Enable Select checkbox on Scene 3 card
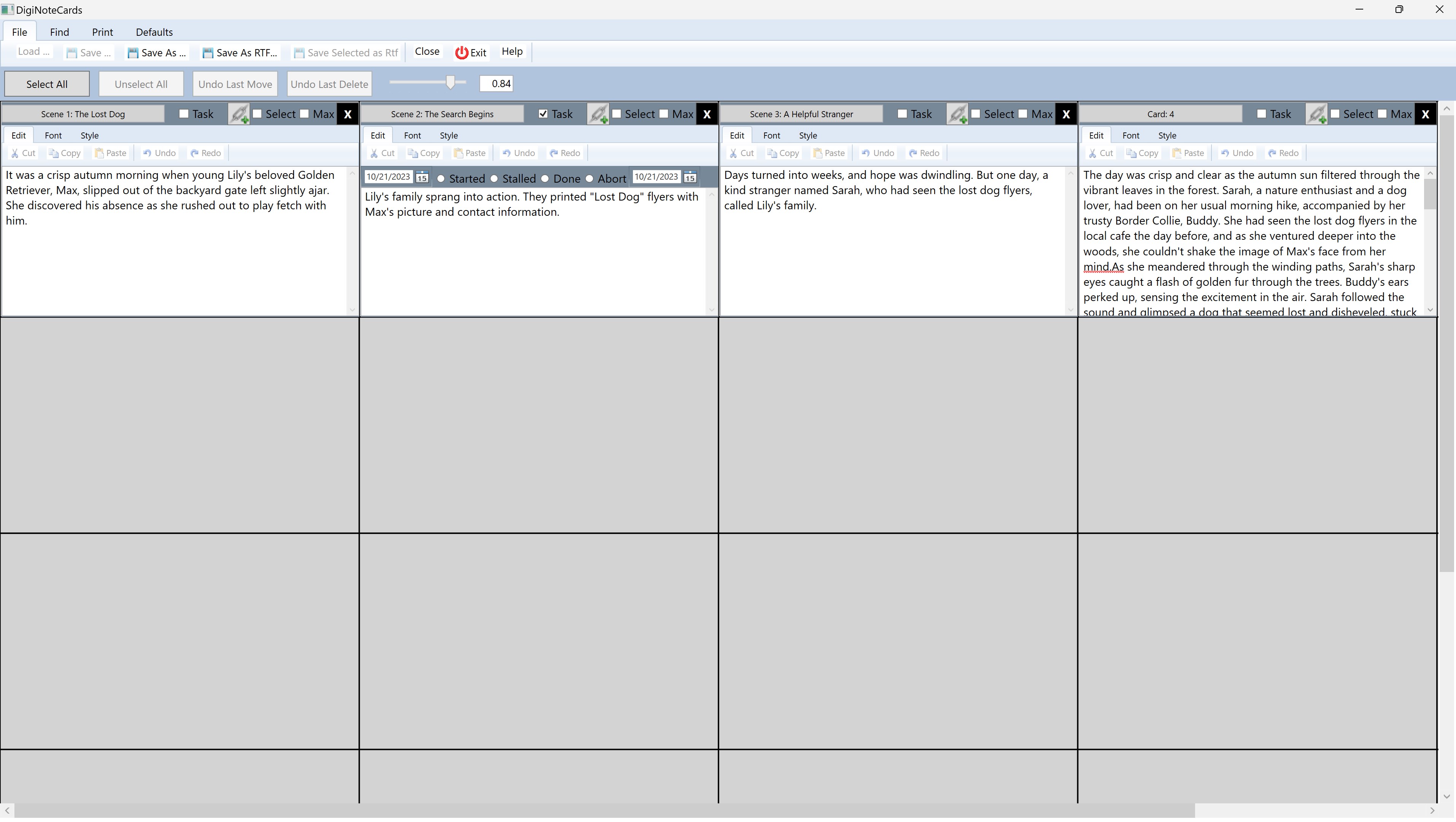The width and height of the screenshot is (1456, 822). pos(976,114)
